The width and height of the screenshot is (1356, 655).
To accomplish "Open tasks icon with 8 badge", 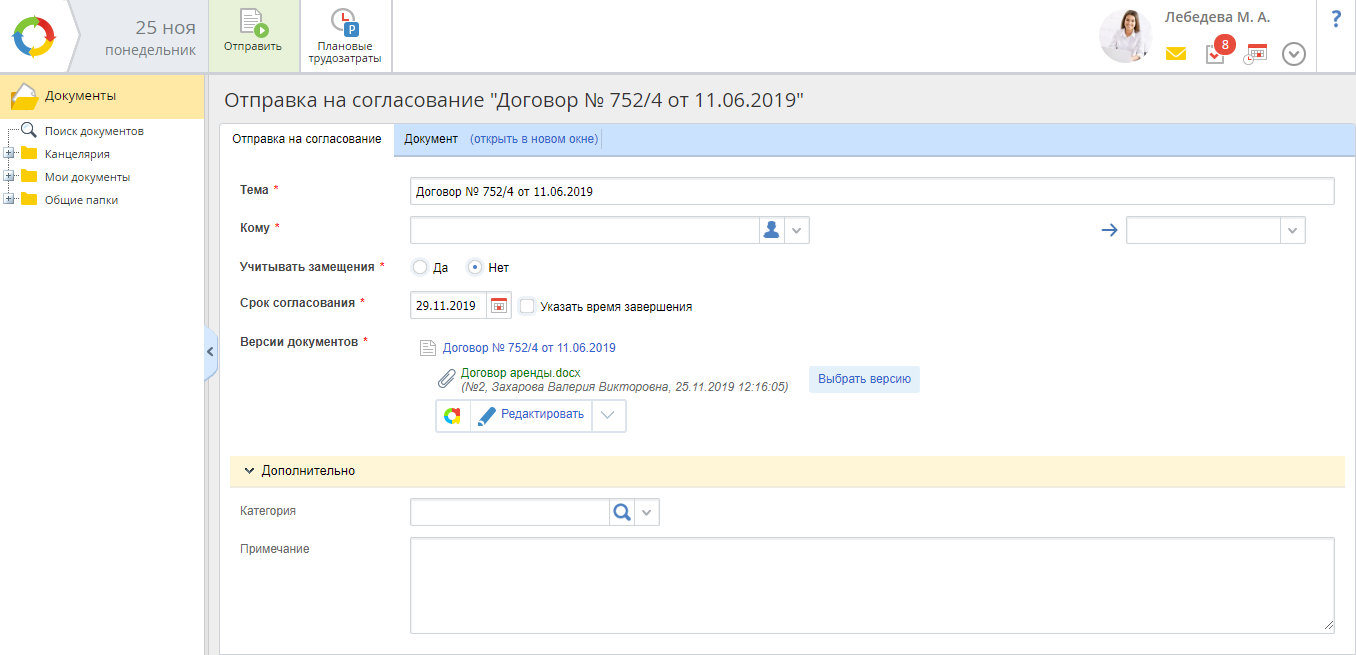I will click(1215, 54).
